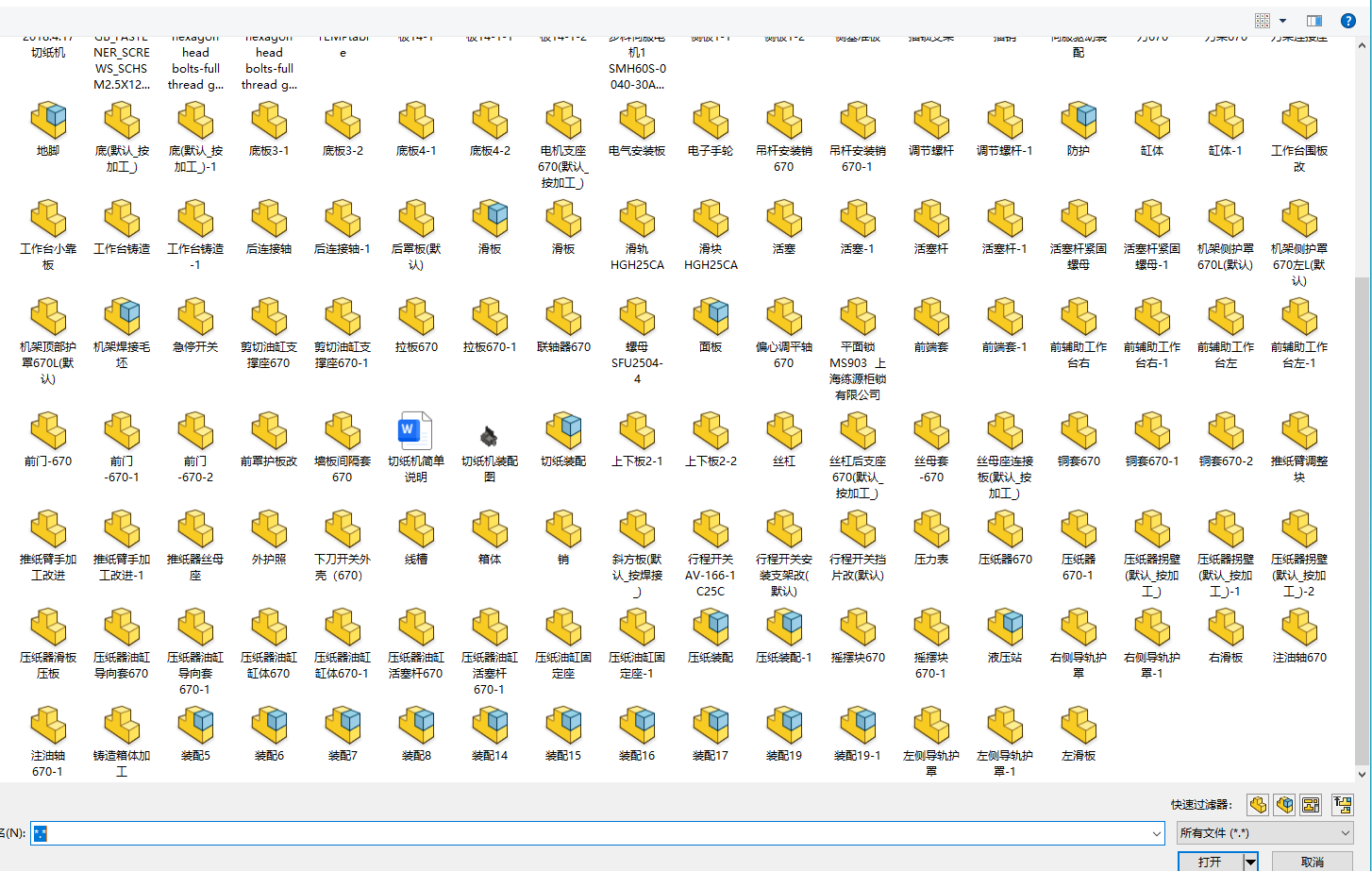
Task: Select the 线槽 part file
Action: [x=416, y=540]
